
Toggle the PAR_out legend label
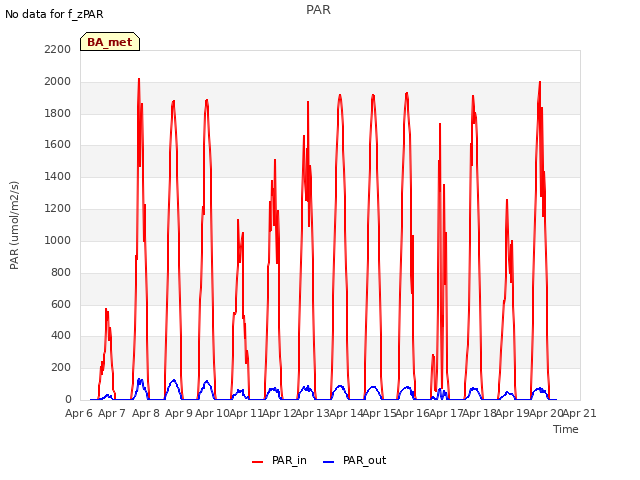(364, 460)
